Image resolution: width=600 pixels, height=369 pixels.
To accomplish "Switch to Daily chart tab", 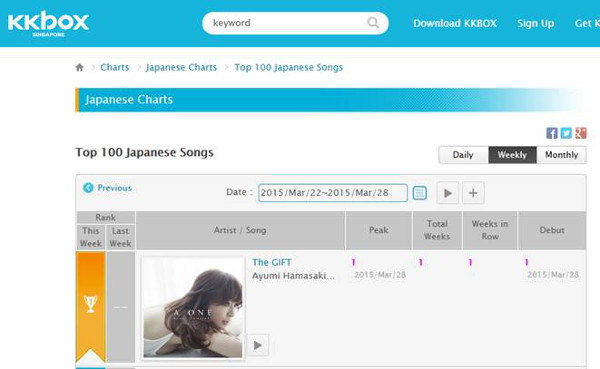I will point(463,155).
